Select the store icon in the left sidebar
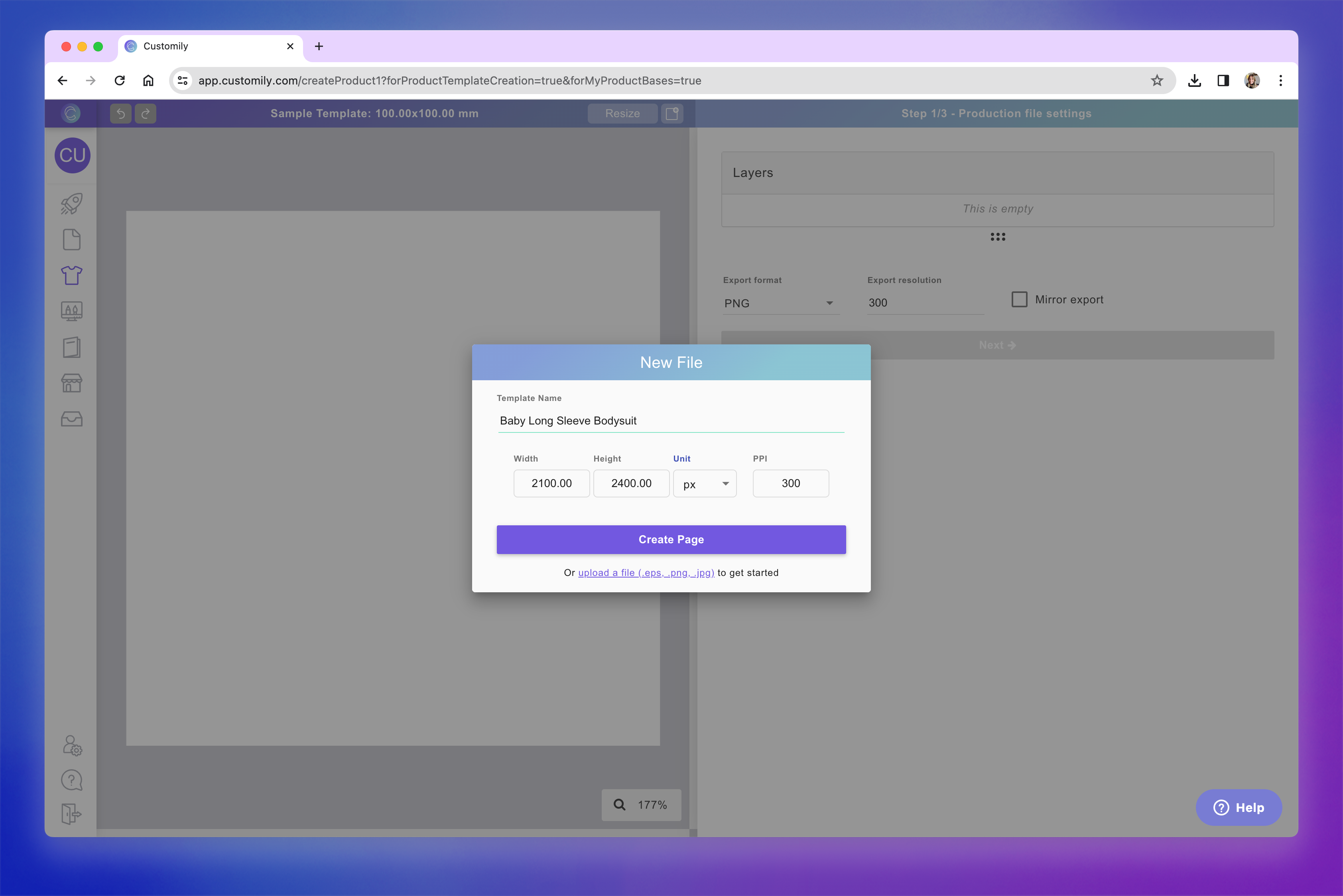The image size is (1343, 896). [x=71, y=383]
